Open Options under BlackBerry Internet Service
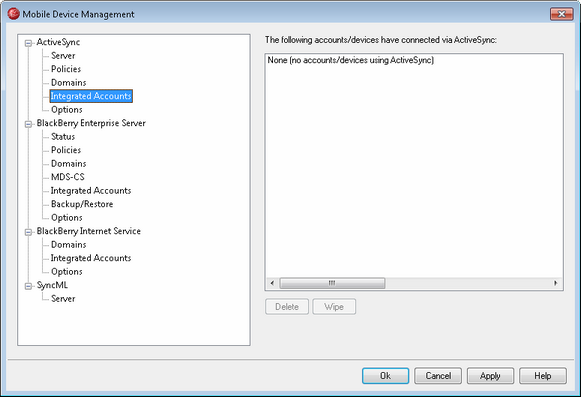 [67, 272]
